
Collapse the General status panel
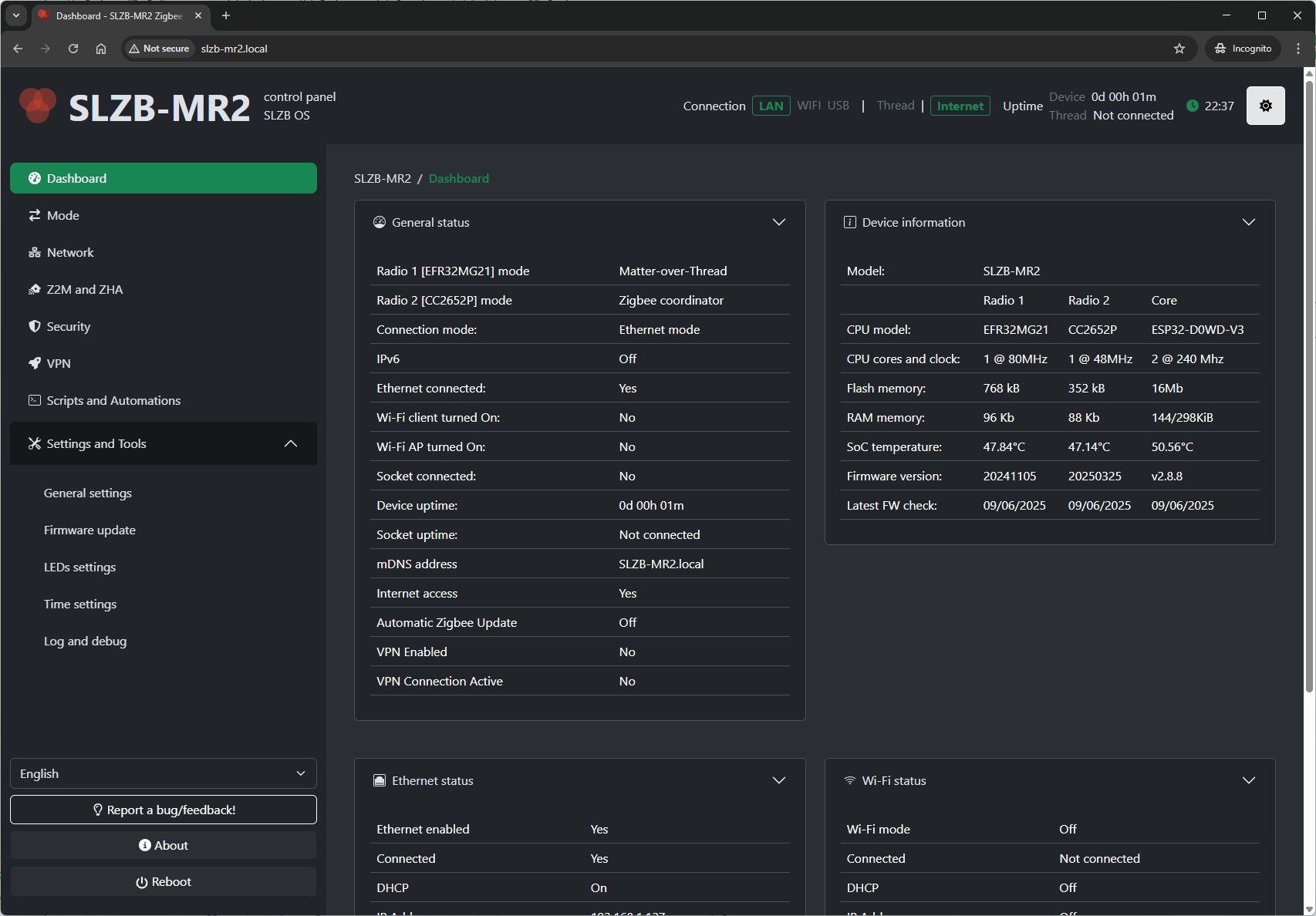(778, 222)
